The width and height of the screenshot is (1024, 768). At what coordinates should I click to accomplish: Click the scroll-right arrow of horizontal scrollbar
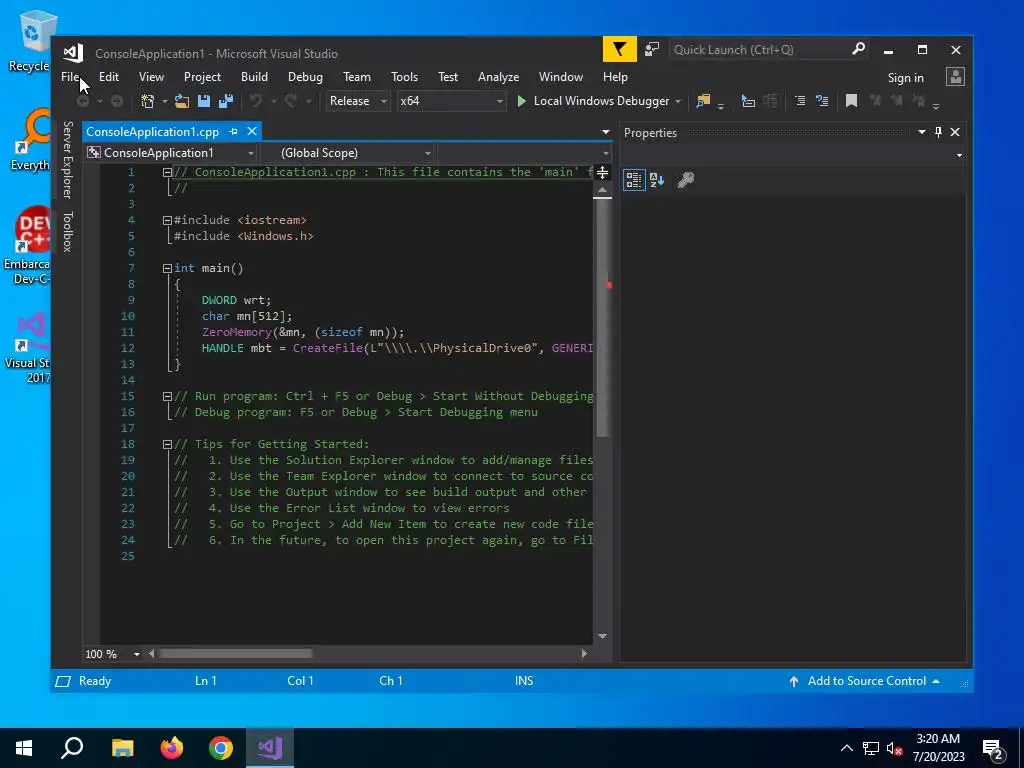[x=584, y=654]
